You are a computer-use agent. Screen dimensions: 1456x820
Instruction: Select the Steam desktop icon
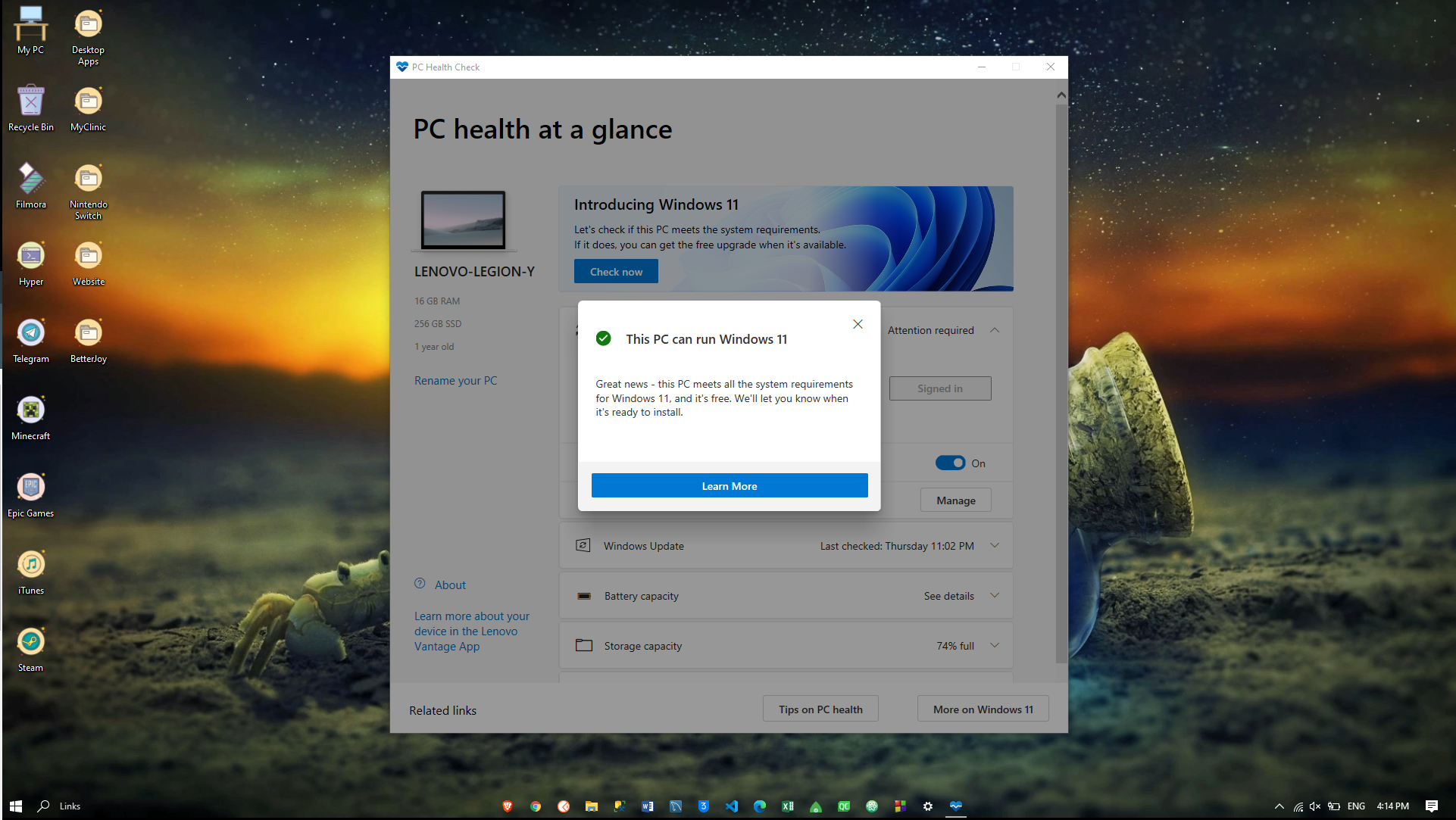click(31, 648)
